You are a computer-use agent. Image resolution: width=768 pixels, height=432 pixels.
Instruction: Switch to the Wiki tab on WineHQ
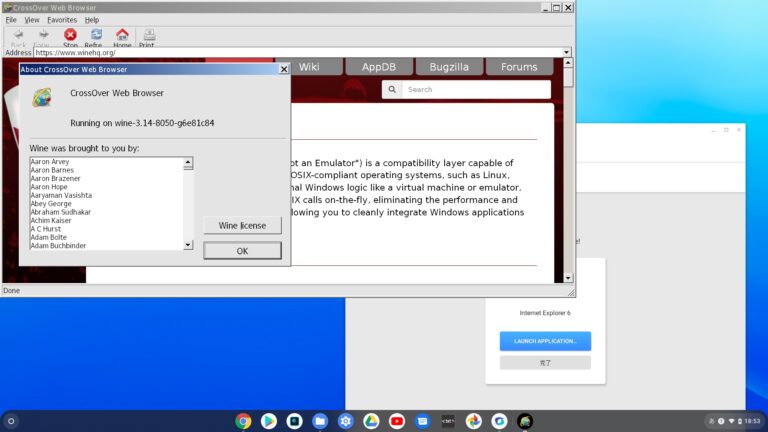309,67
